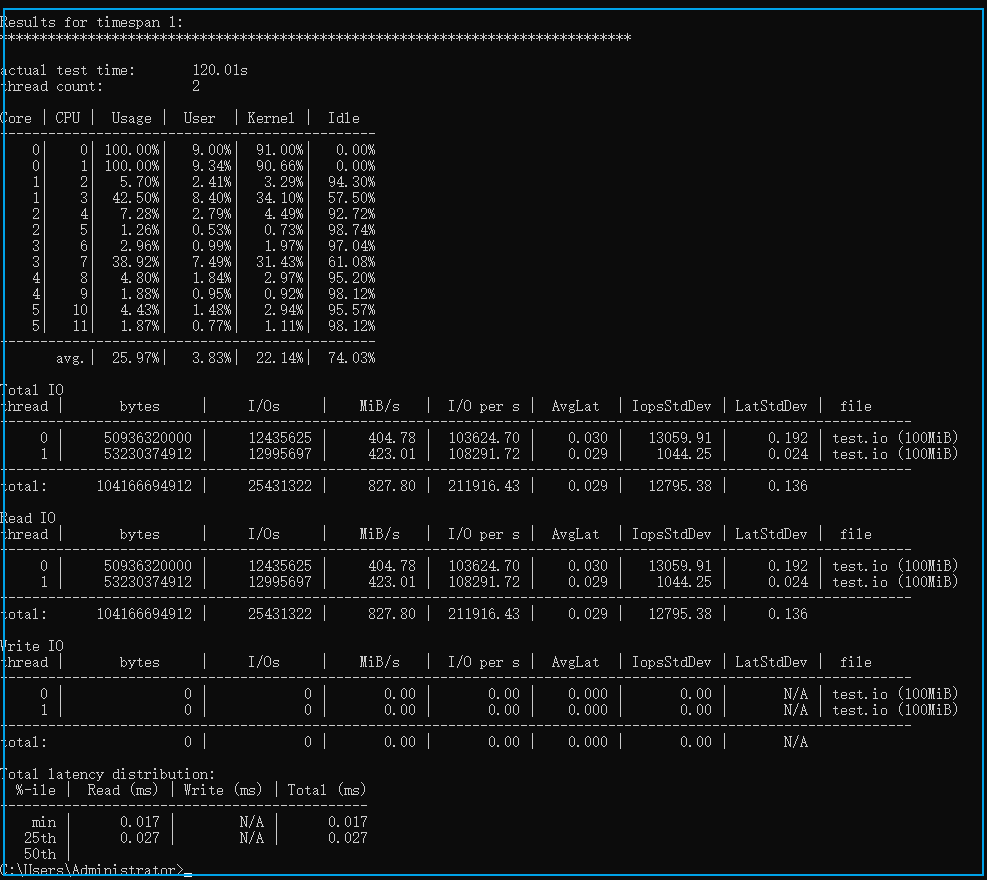Click the actual test time value 120.01s
Viewport: 987px width, 880px height.
coord(220,70)
